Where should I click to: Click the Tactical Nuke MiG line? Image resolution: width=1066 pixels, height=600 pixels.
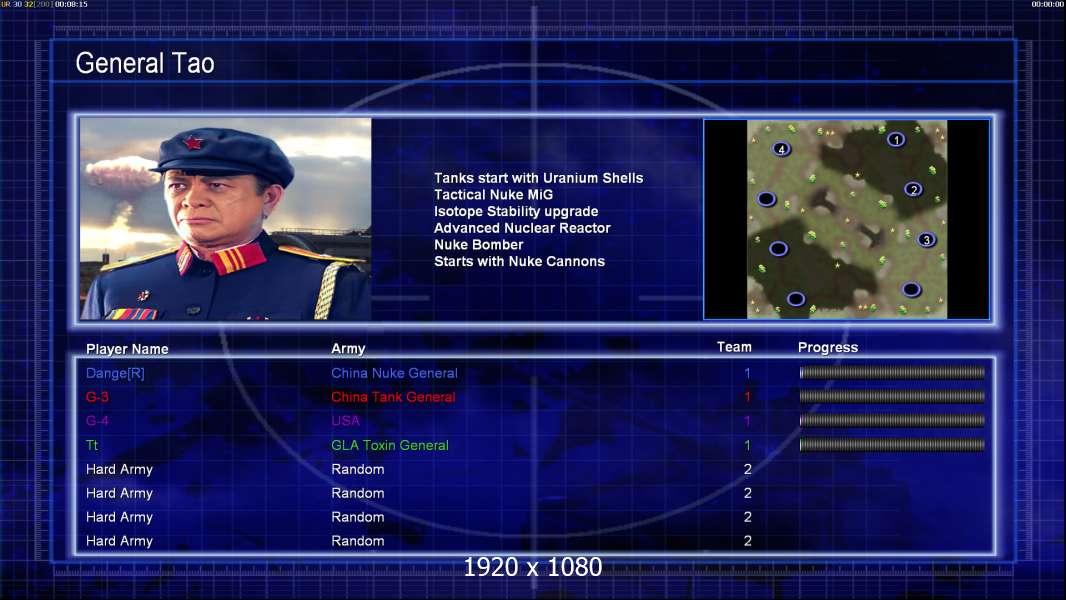(494, 194)
